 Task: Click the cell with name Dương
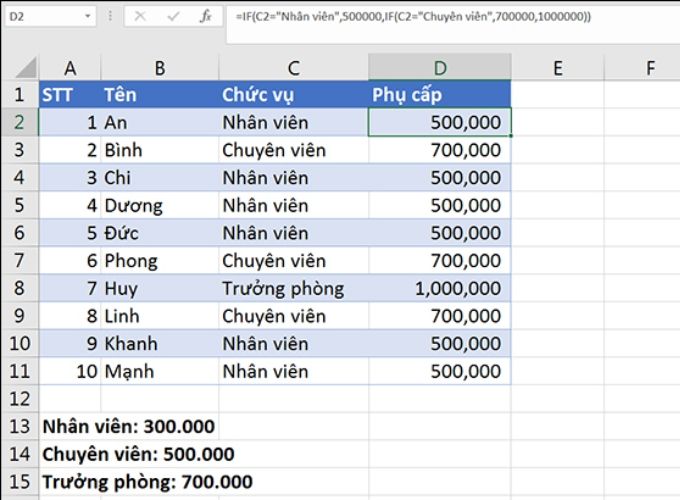pos(158,206)
